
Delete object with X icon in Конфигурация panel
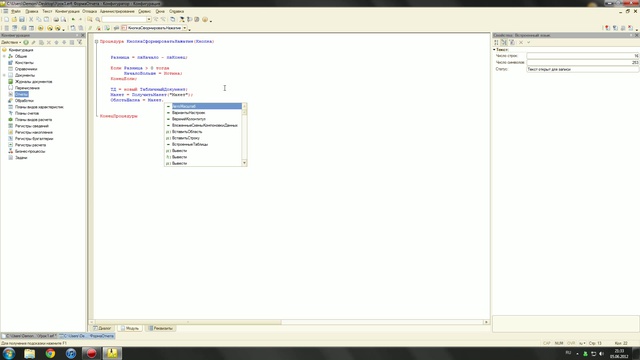pyautogui.click(x=49, y=42)
